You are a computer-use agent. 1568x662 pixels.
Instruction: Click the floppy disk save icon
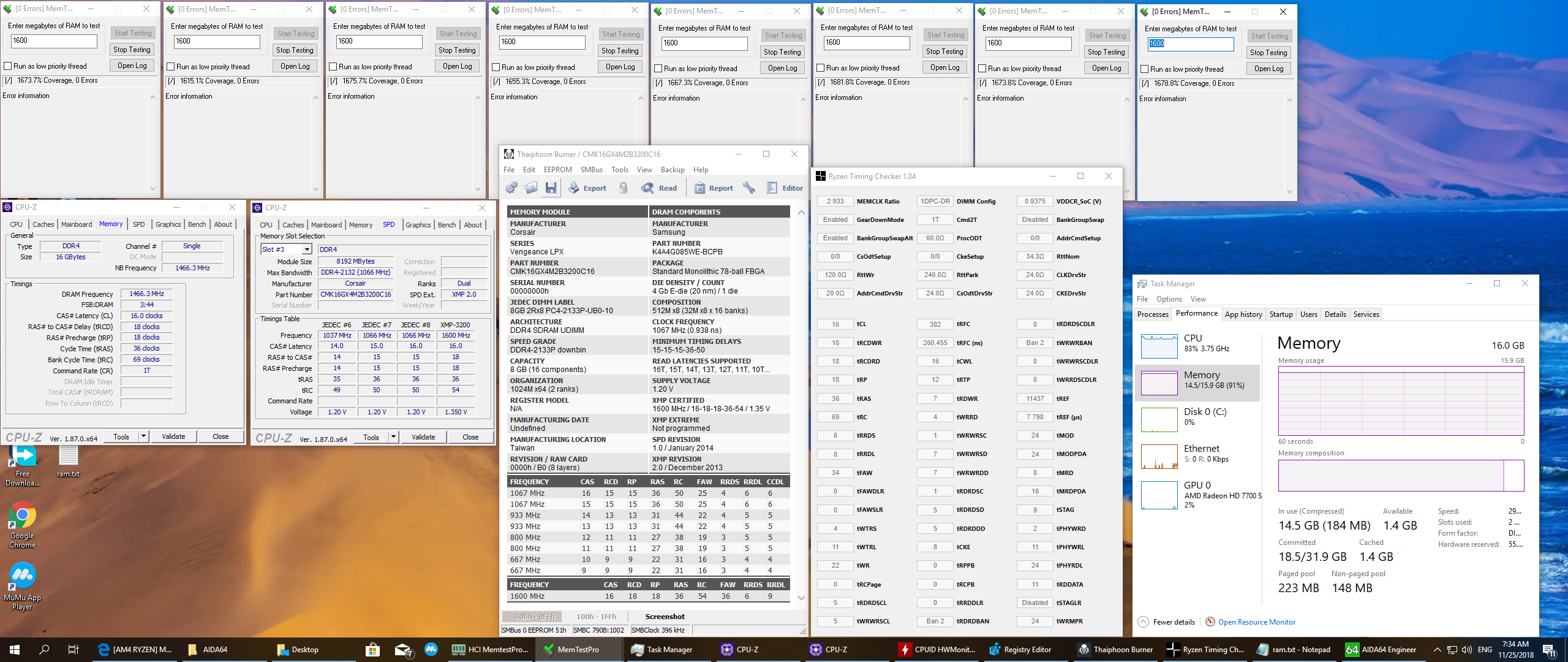(551, 188)
